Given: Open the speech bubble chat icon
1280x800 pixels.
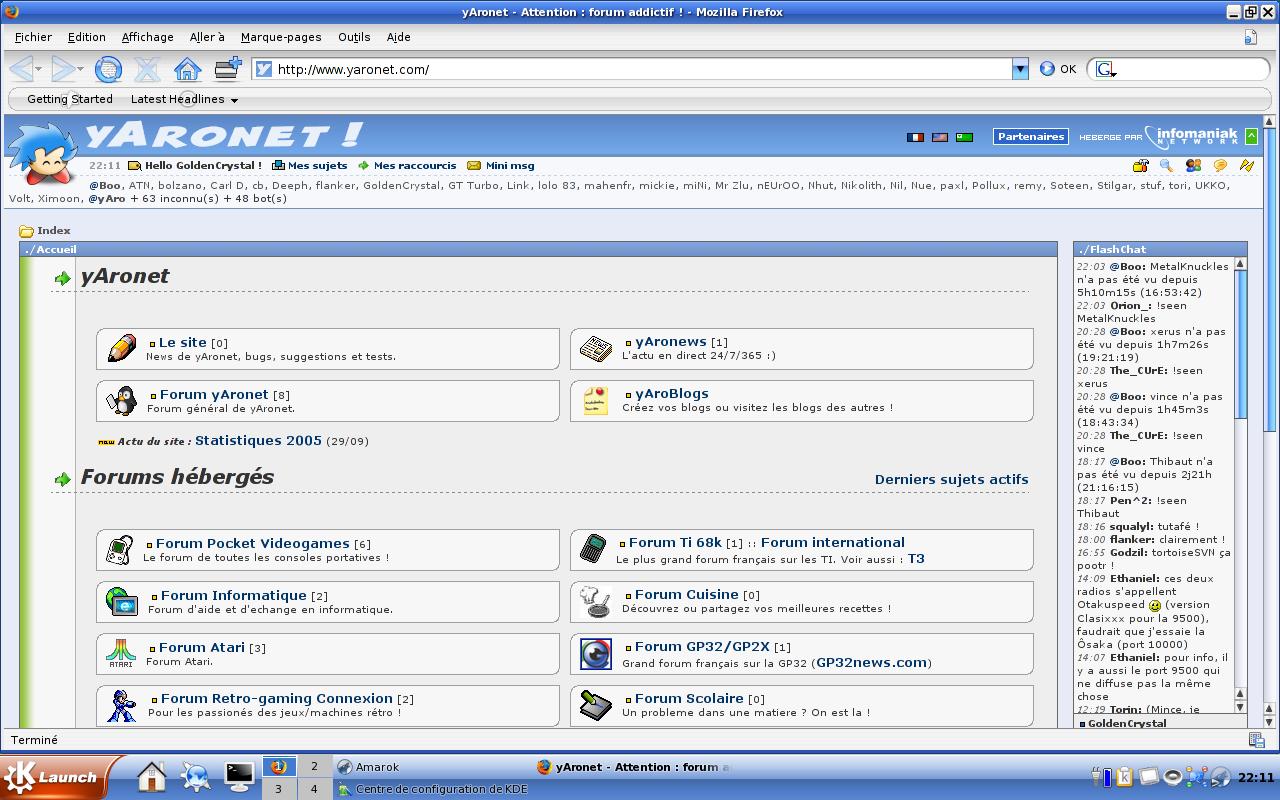Looking at the screenshot, I should pos(1220,166).
